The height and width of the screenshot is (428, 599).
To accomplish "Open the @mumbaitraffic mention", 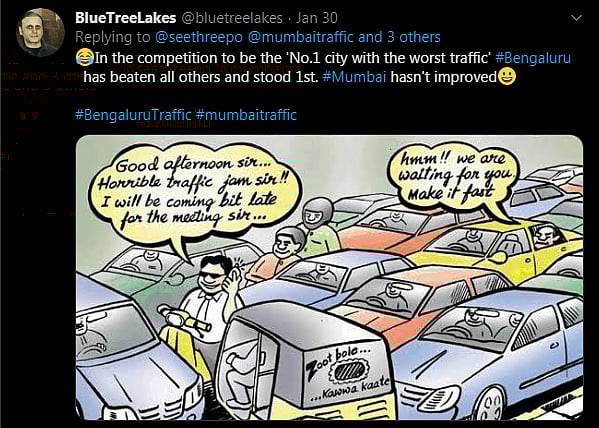I will click(x=301, y=37).
